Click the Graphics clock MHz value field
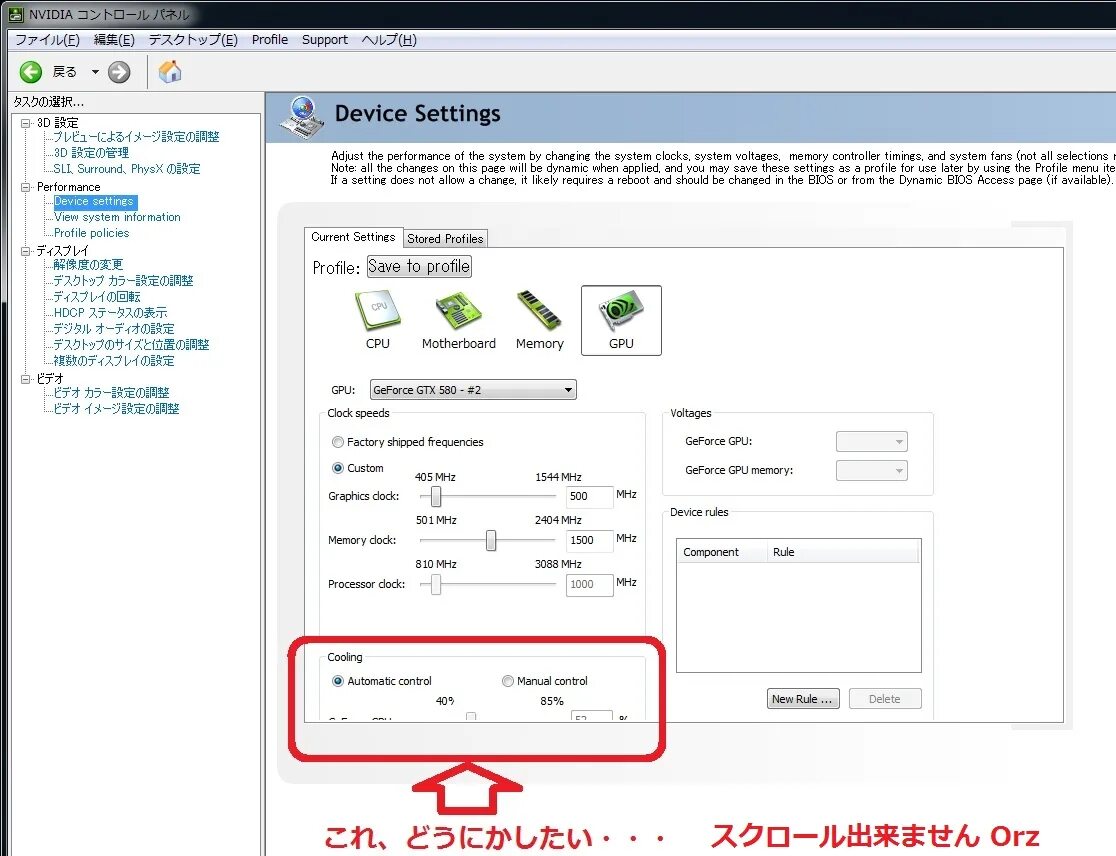1116x856 pixels. (589, 497)
